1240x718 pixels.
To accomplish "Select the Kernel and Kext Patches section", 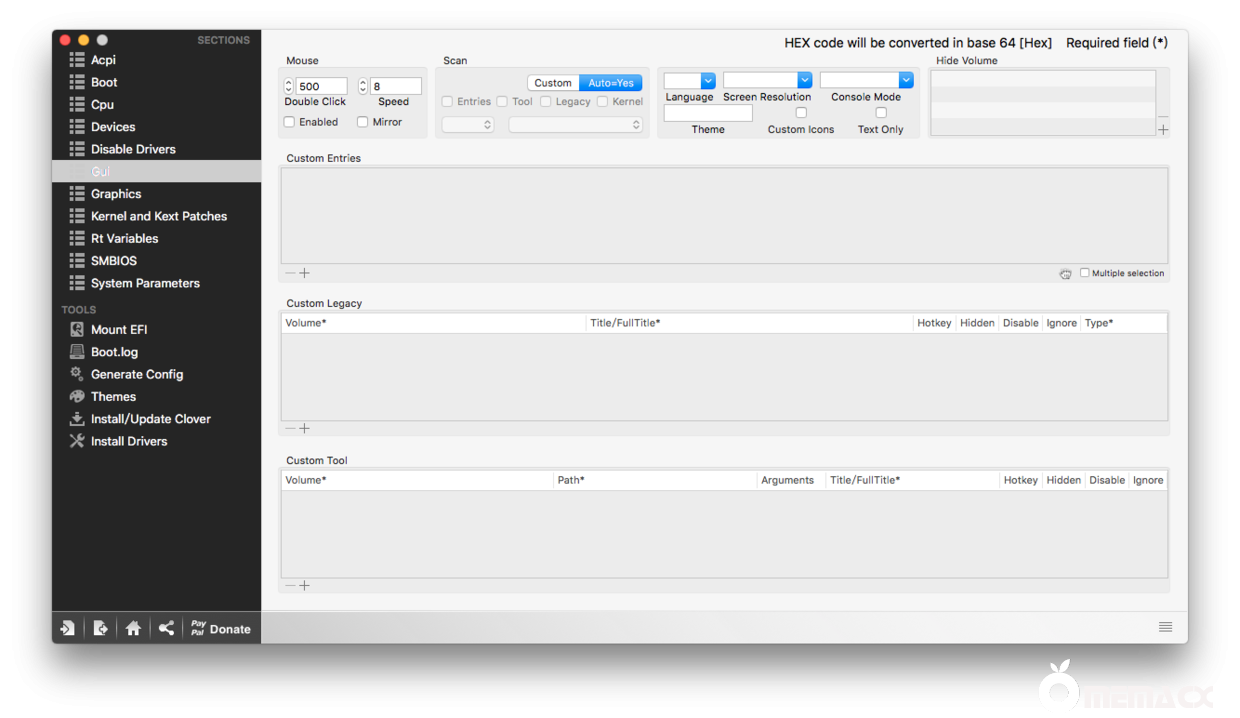I will [158, 216].
